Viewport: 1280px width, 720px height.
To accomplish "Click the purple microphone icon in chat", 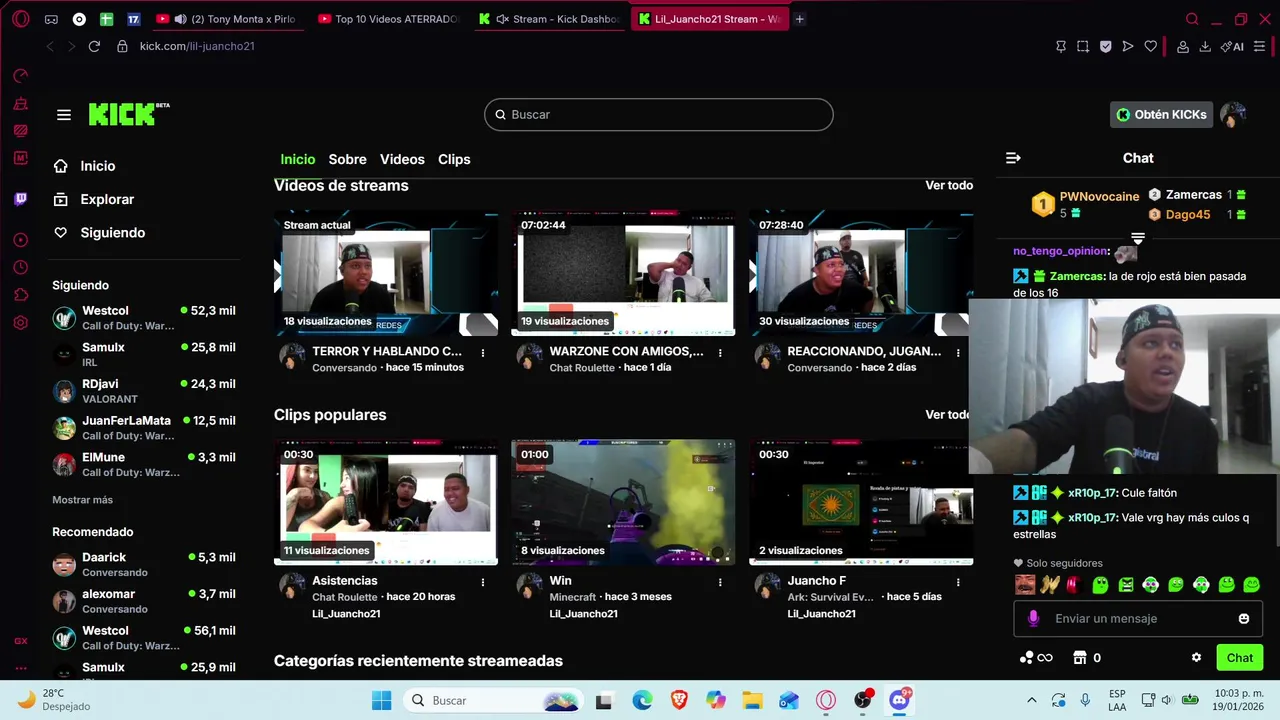I will [1034, 619].
